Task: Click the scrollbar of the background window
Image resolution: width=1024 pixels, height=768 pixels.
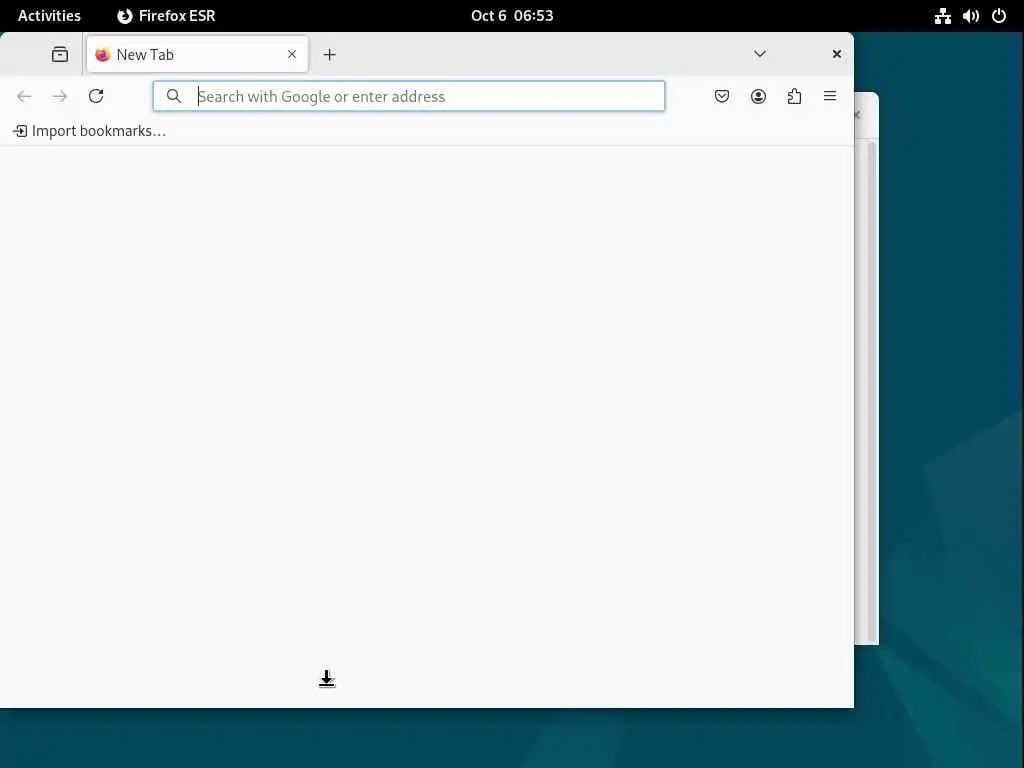Action: [x=871, y=392]
